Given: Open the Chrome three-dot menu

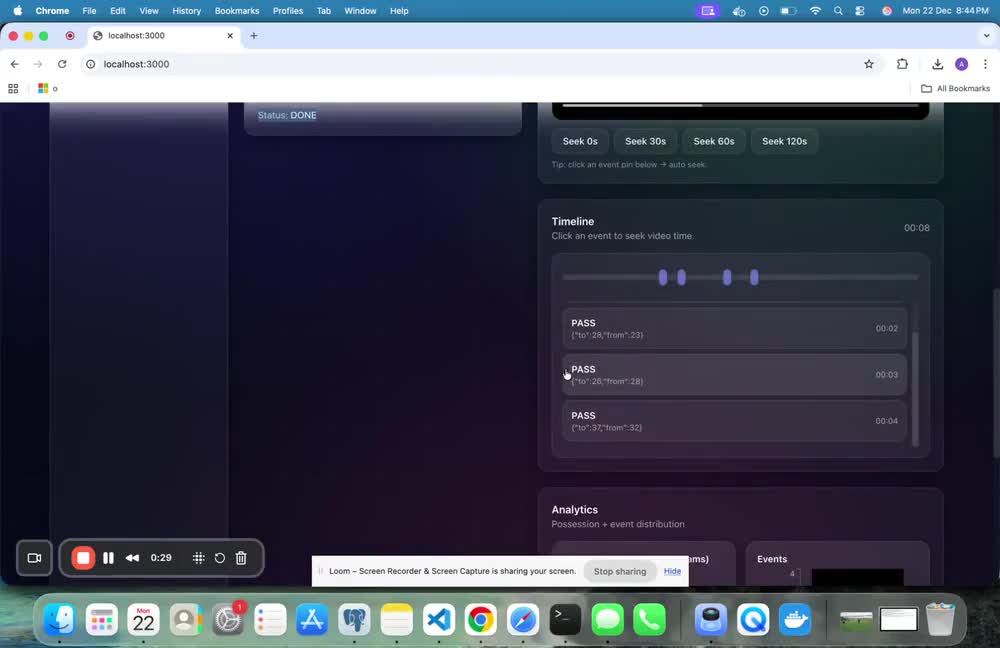Looking at the screenshot, I should tap(985, 64).
